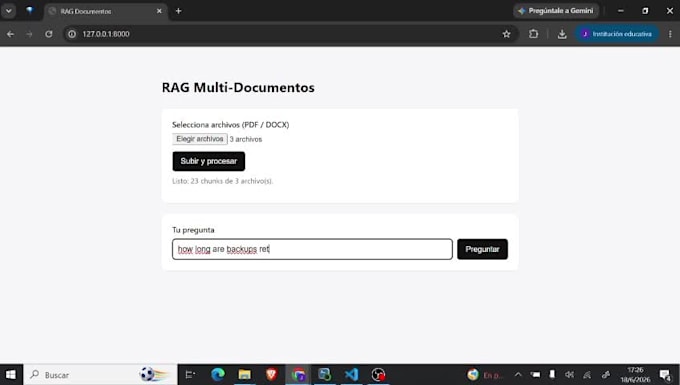Click the Chrome tray icon labeled 'En p...'
The width and height of the screenshot is (680, 385).
coord(485,375)
